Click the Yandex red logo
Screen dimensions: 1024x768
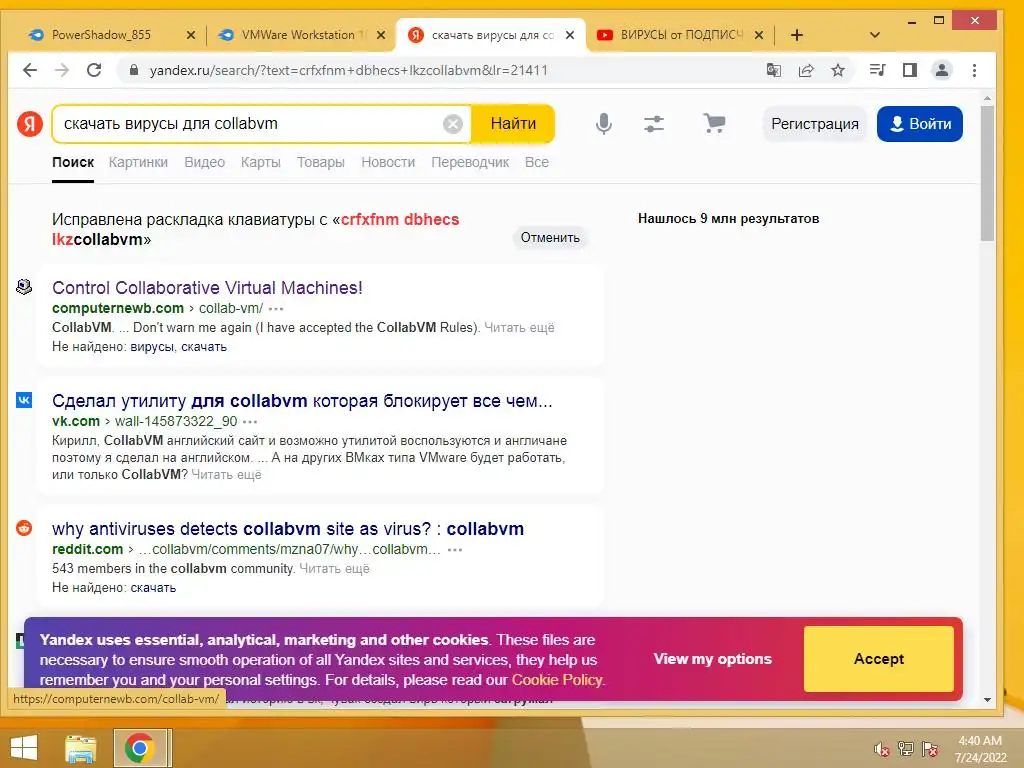[30, 123]
